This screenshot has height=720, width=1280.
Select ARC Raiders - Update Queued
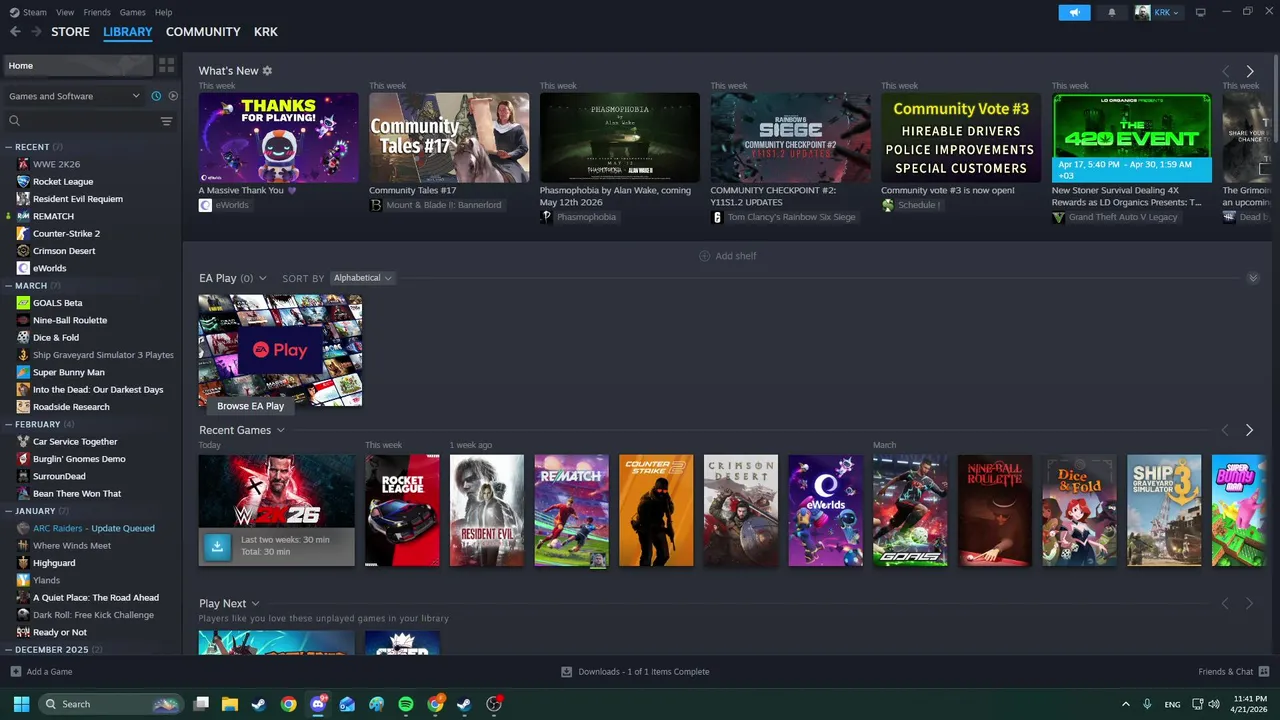[x=94, y=528]
